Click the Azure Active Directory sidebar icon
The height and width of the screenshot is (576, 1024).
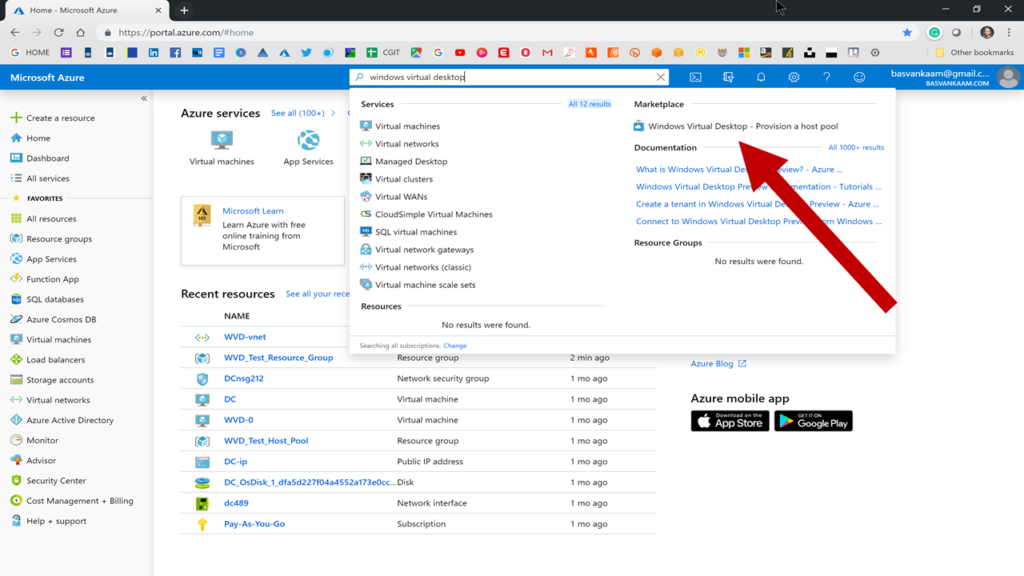(x=16, y=420)
